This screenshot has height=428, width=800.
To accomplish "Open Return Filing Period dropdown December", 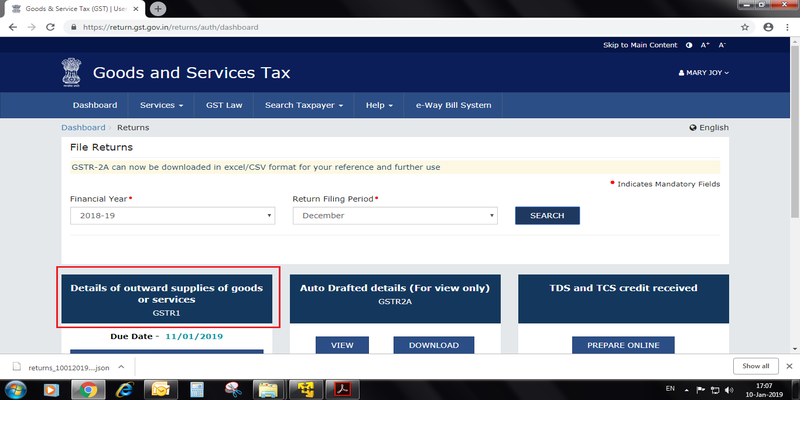I will 395,215.
